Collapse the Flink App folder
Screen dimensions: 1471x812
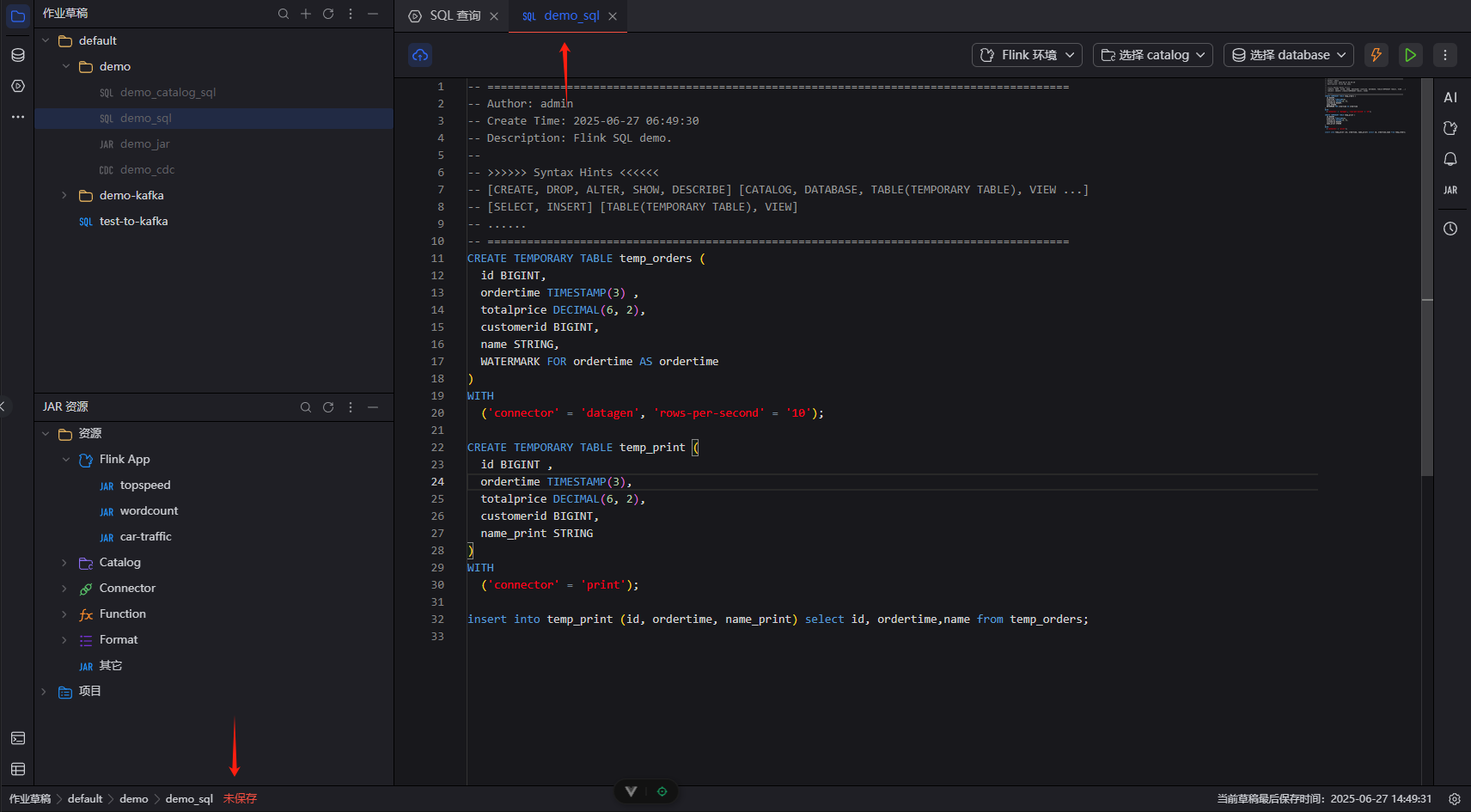tap(66, 460)
